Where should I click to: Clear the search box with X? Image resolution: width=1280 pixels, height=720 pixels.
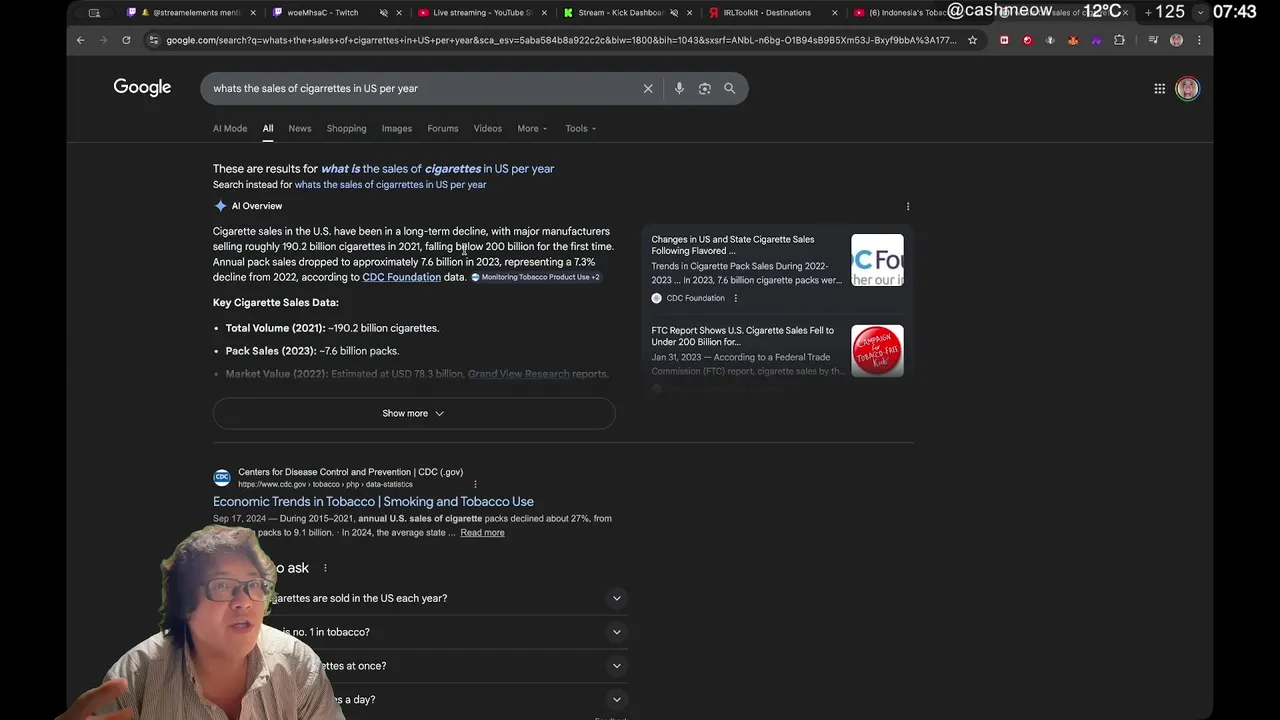tap(648, 88)
